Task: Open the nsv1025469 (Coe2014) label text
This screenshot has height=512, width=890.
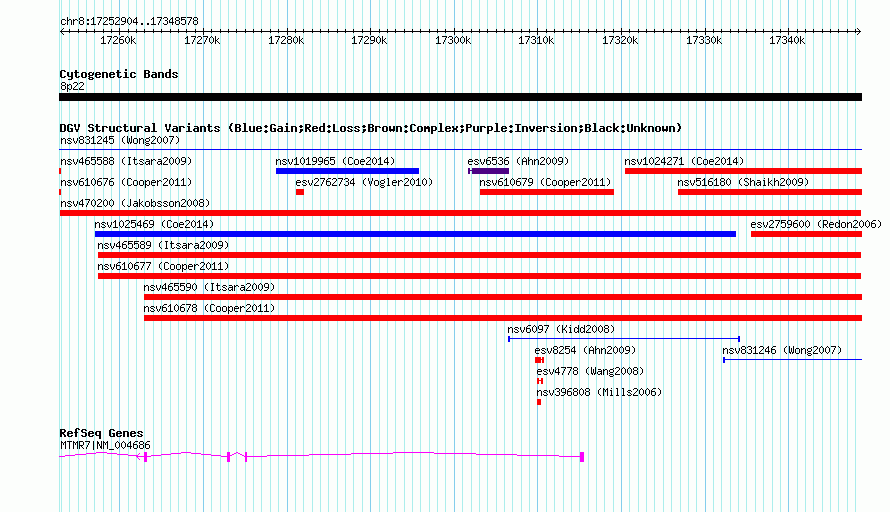Action: 154,224
